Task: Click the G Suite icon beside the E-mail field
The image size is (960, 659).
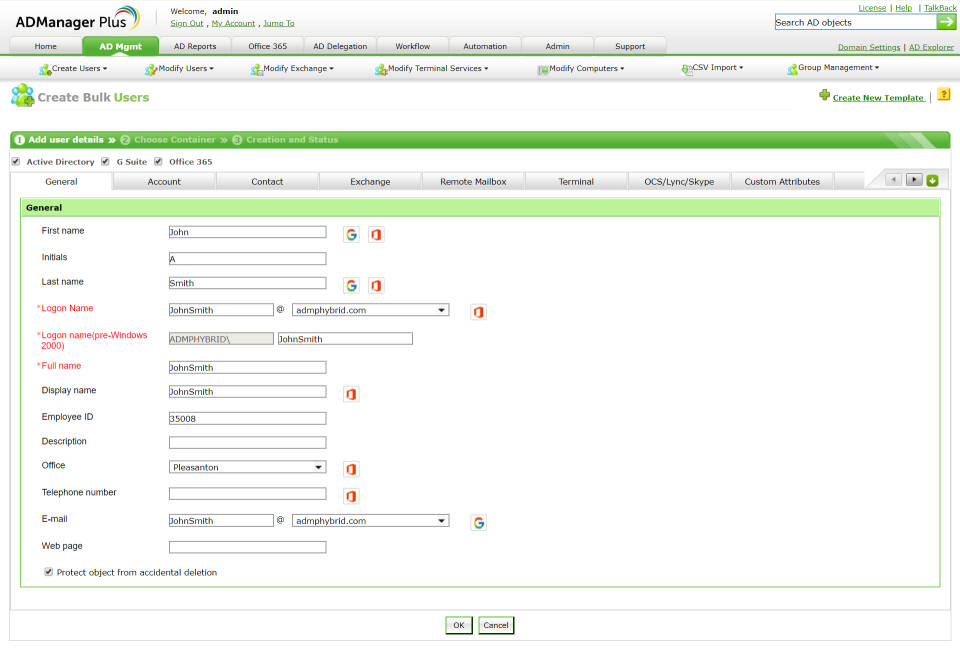Action: click(x=478, y=521)
